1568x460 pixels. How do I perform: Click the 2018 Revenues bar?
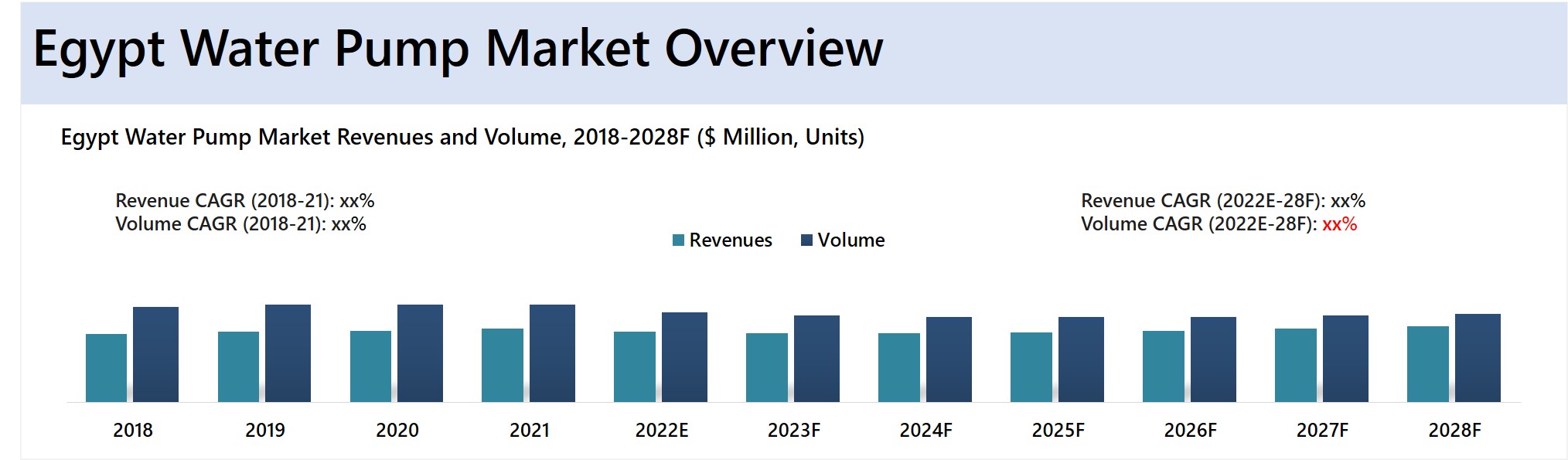click(x=106, y=368)
